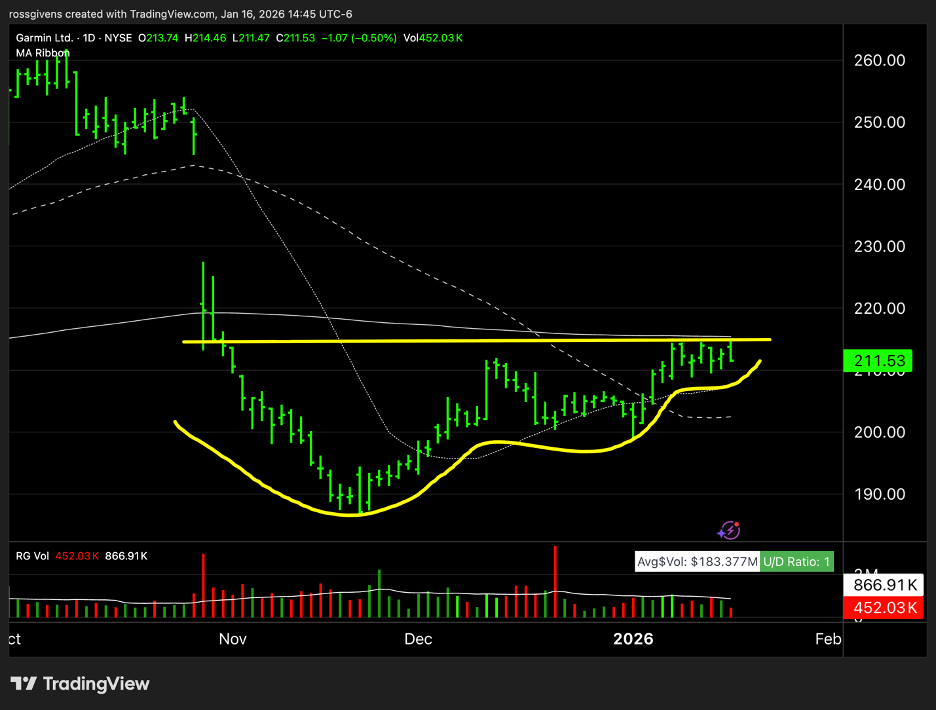Click the 2026 label on the time axis
Image resolution: width=936 pixels, height=710 pixels.
[634, 638]
